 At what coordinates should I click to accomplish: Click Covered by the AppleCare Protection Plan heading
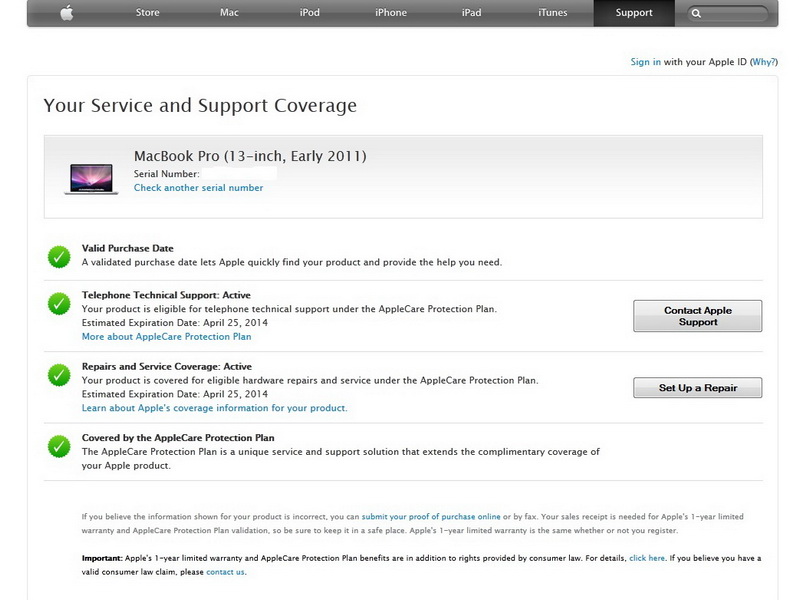(x=178, y=438)
